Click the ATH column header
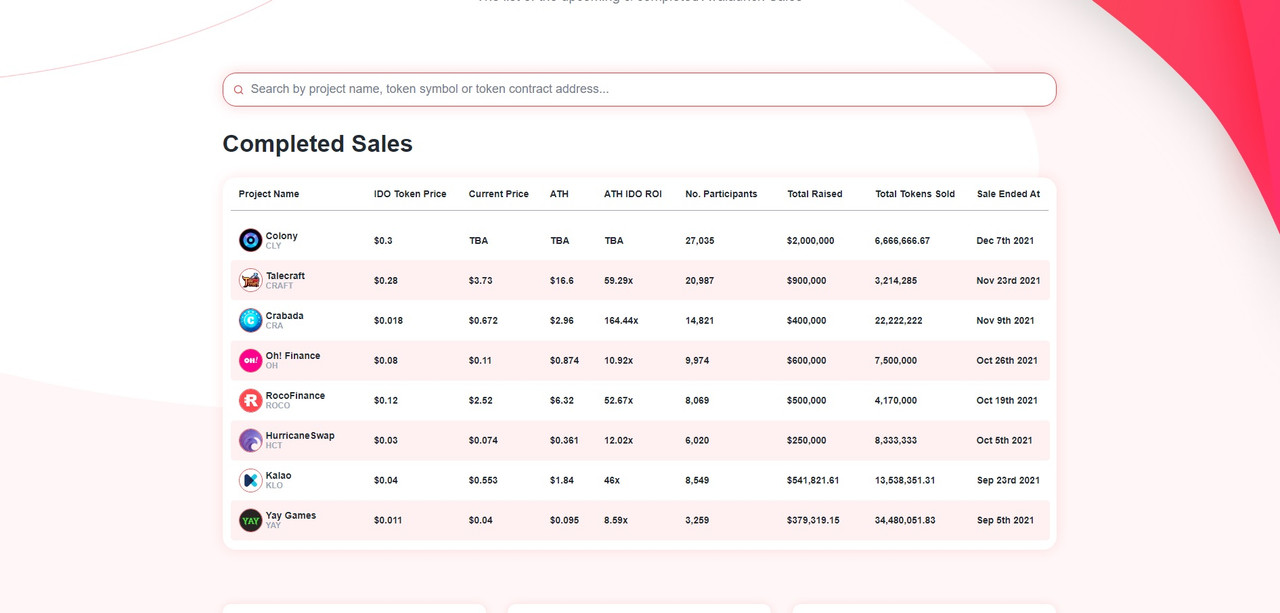Screen dimensions: 1280x613 point(559,194)
